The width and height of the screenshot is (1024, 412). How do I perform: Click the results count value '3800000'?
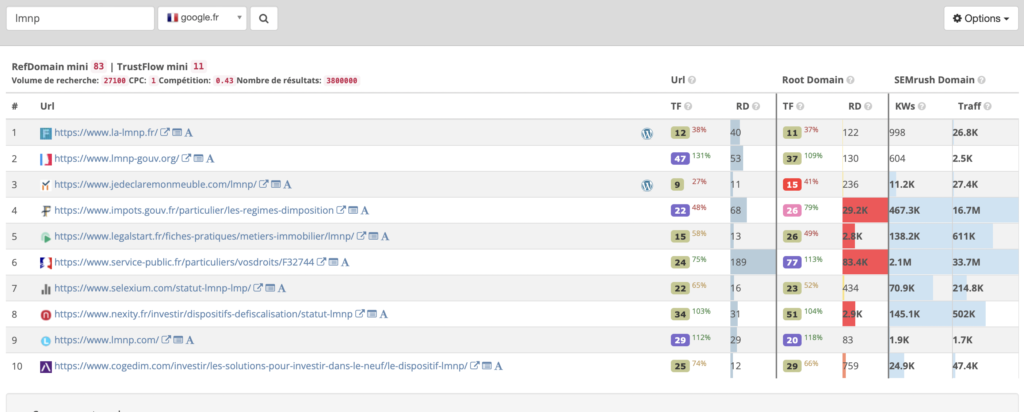(342, 81)
